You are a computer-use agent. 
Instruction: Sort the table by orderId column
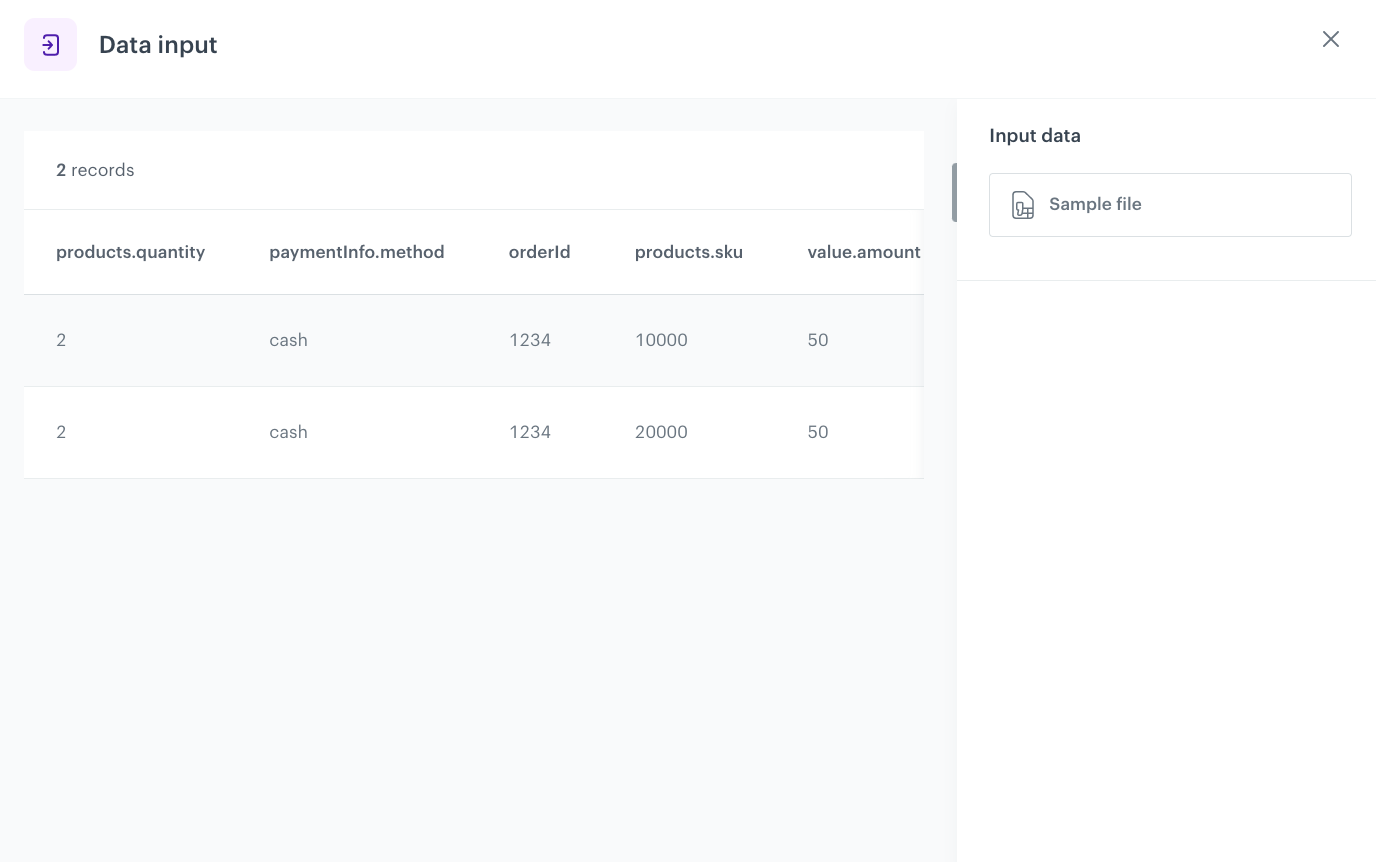(539, 252)
